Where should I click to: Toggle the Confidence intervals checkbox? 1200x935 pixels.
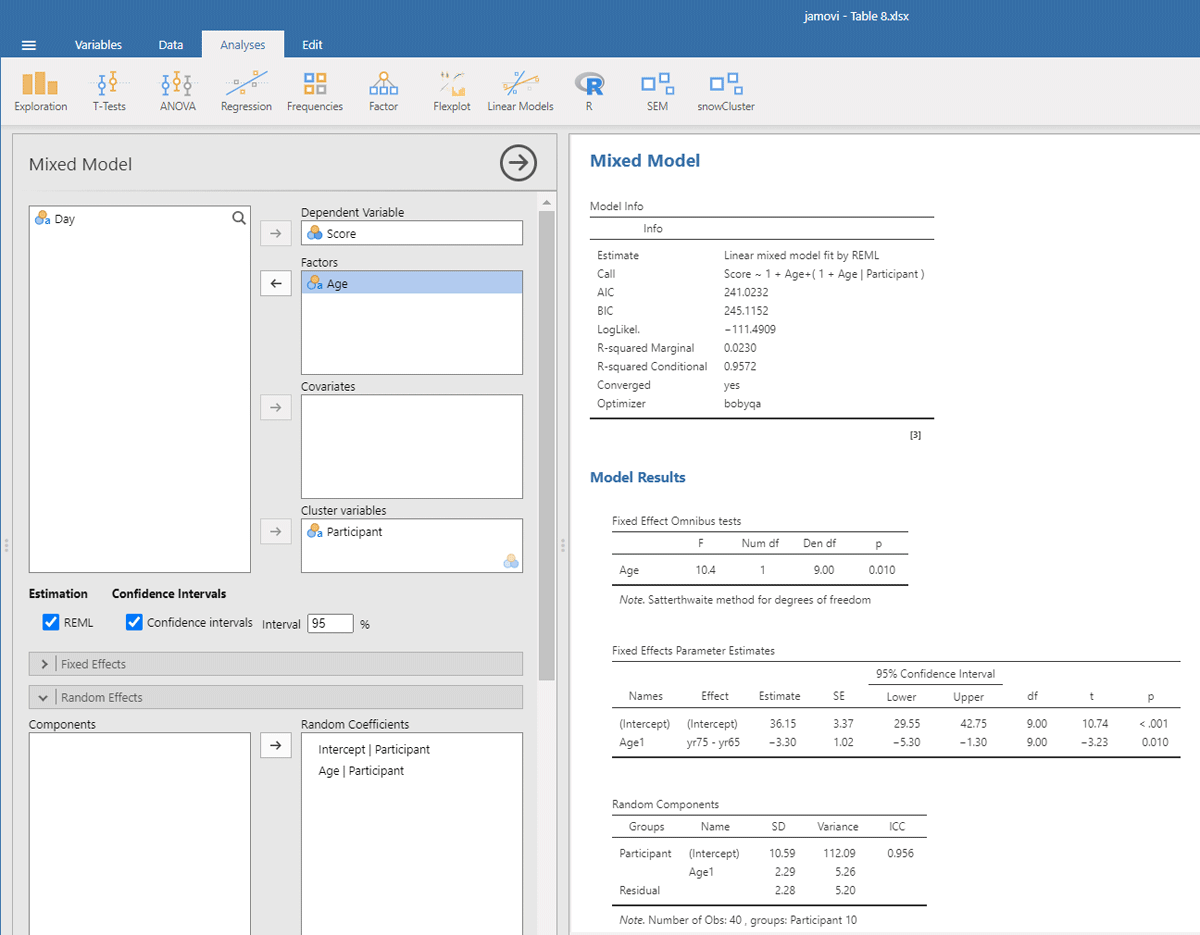[x=135, y=623]
